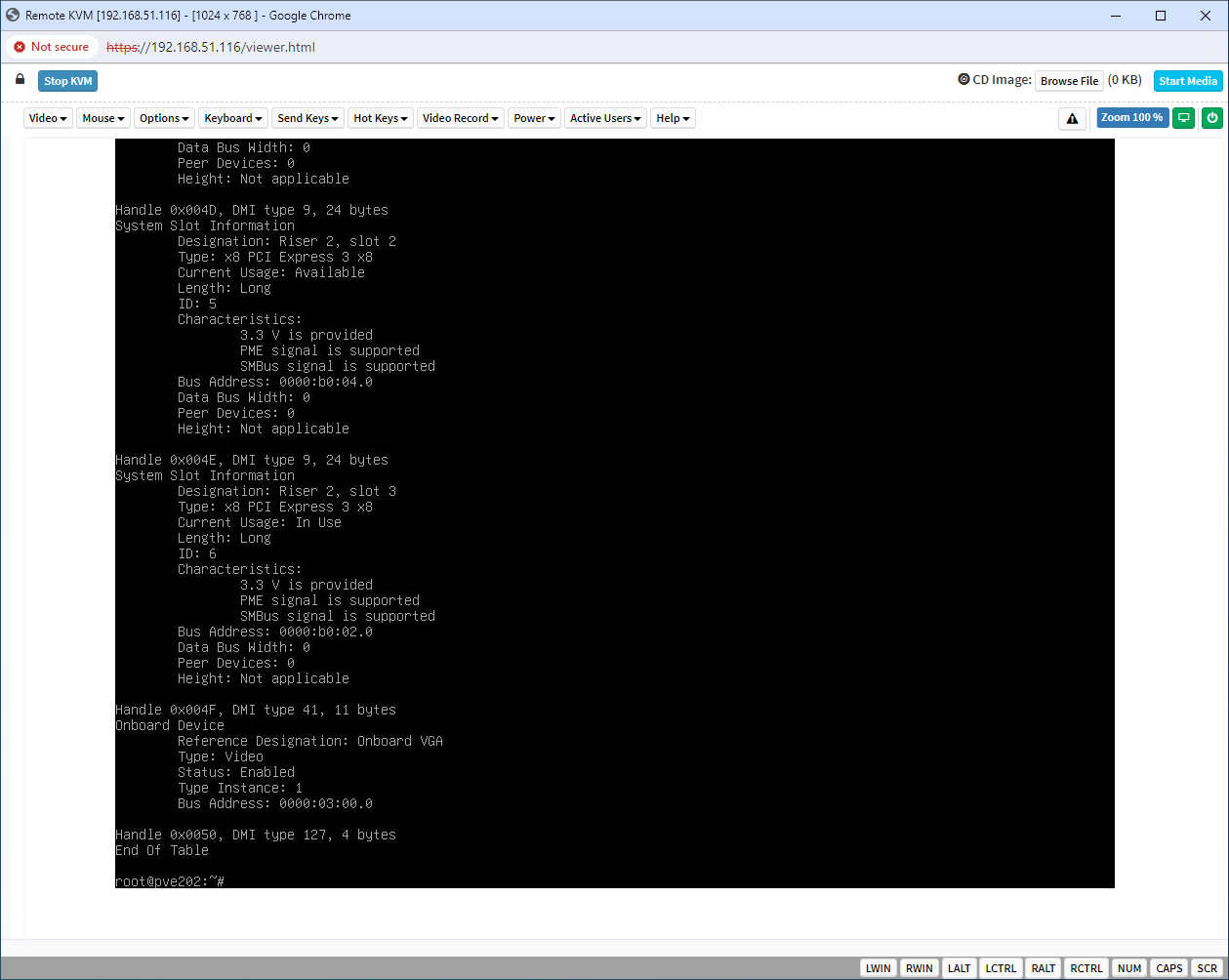Open the Power dropdown menu
Image resolution: width=1229 pixels, height=980 pixels.
click(534, 118)
